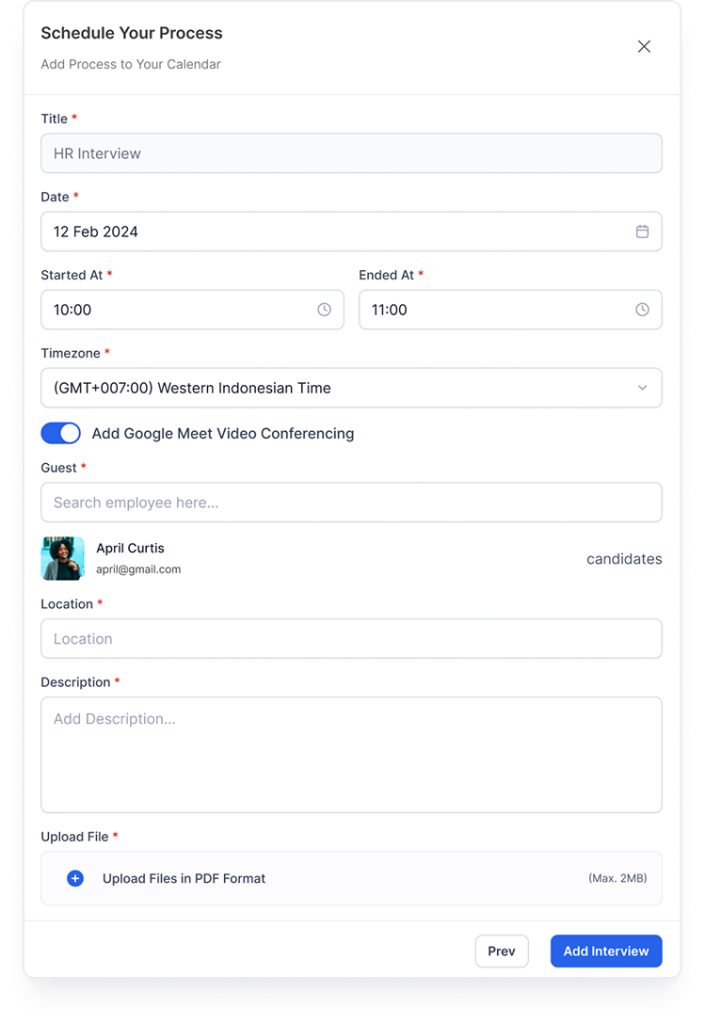Open the Western Indonesian Time selector
Screen dimensions: 705x1024
351,388
